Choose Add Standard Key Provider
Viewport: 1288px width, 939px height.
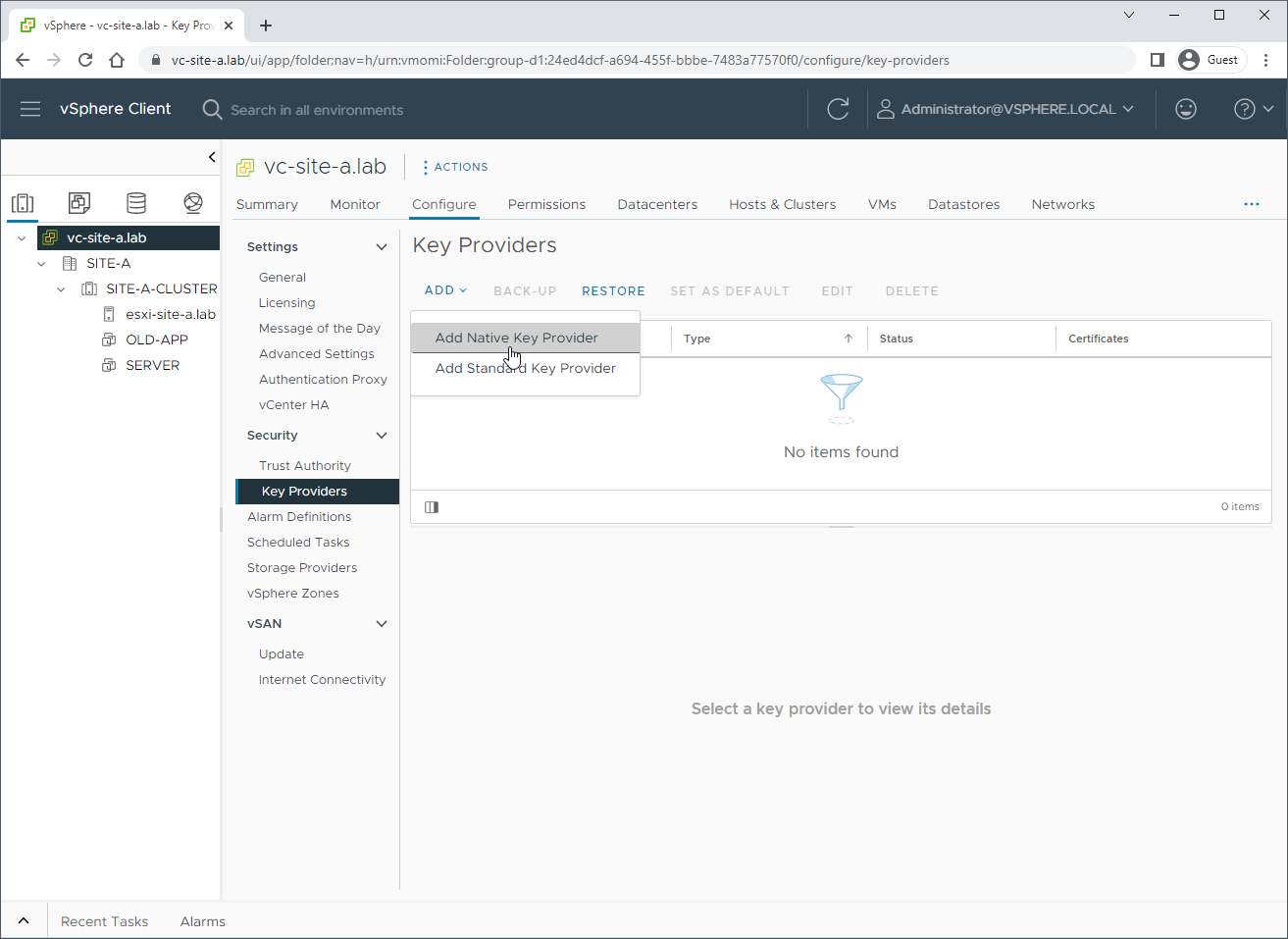[x=525, y=368]
